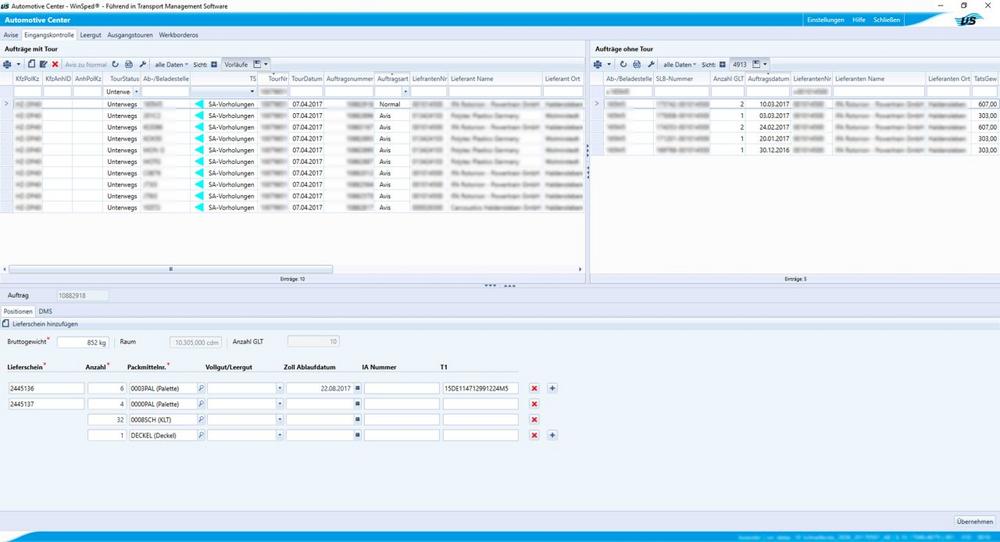Image resolution: width=1000 pixels, height=542 pixels.
Task: Open Hilfe in the header
Action: coord(859,20)
